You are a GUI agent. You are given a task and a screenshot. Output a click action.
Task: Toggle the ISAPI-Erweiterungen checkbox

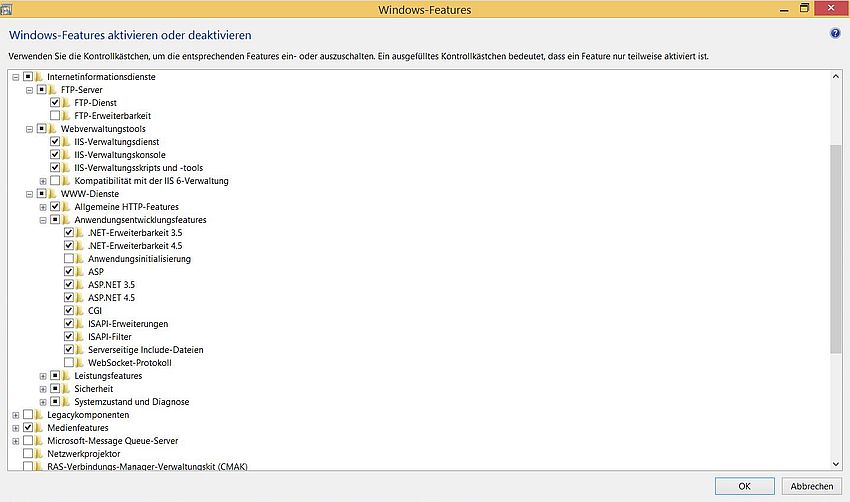click(x=69, y=324)
